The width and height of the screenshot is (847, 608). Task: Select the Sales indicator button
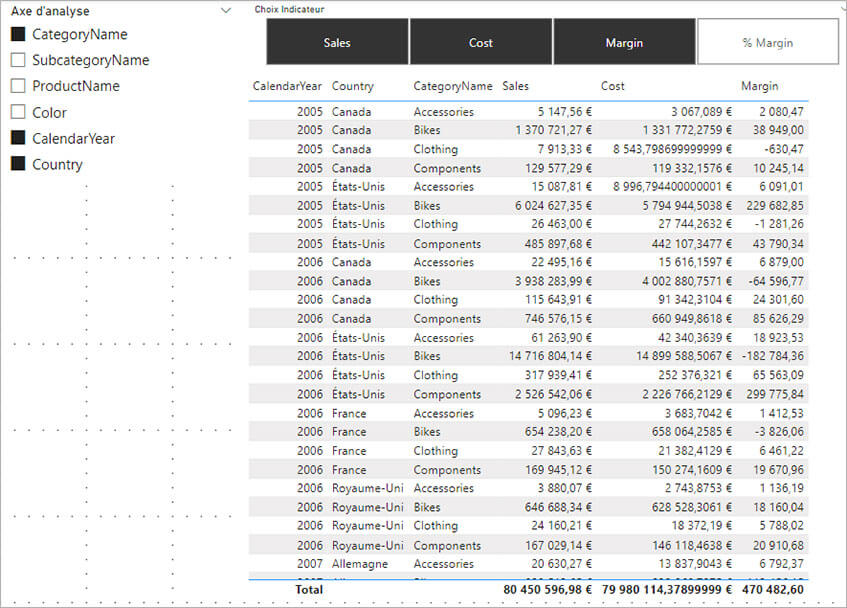pos(336,42)
